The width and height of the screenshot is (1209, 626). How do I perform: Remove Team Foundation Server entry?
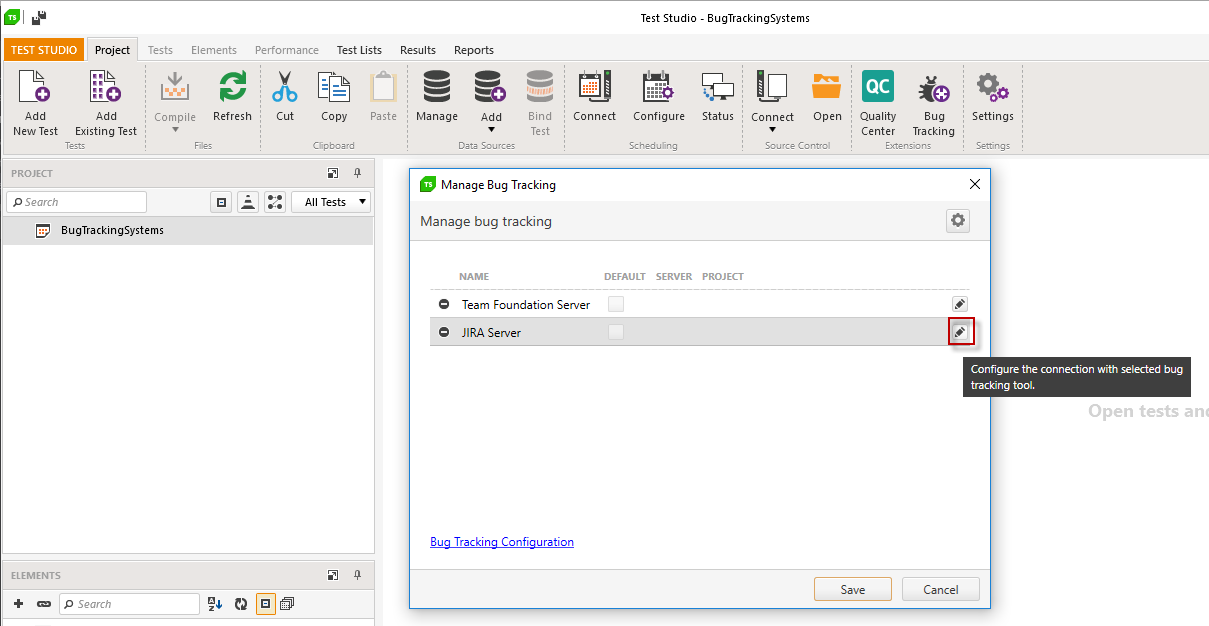click(444, 304)
